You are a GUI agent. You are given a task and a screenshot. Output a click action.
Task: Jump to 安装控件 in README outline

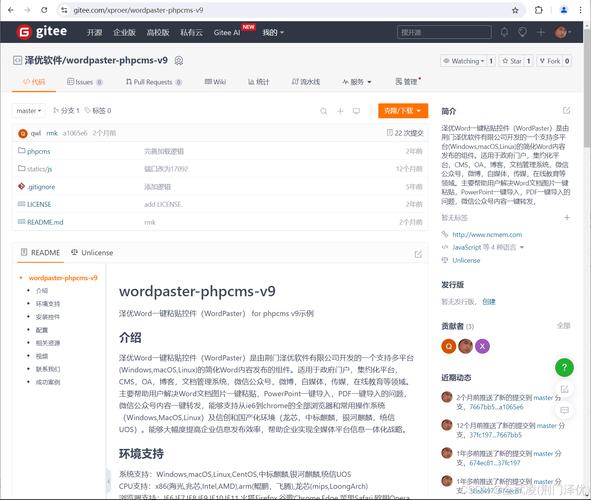[48, 317]
